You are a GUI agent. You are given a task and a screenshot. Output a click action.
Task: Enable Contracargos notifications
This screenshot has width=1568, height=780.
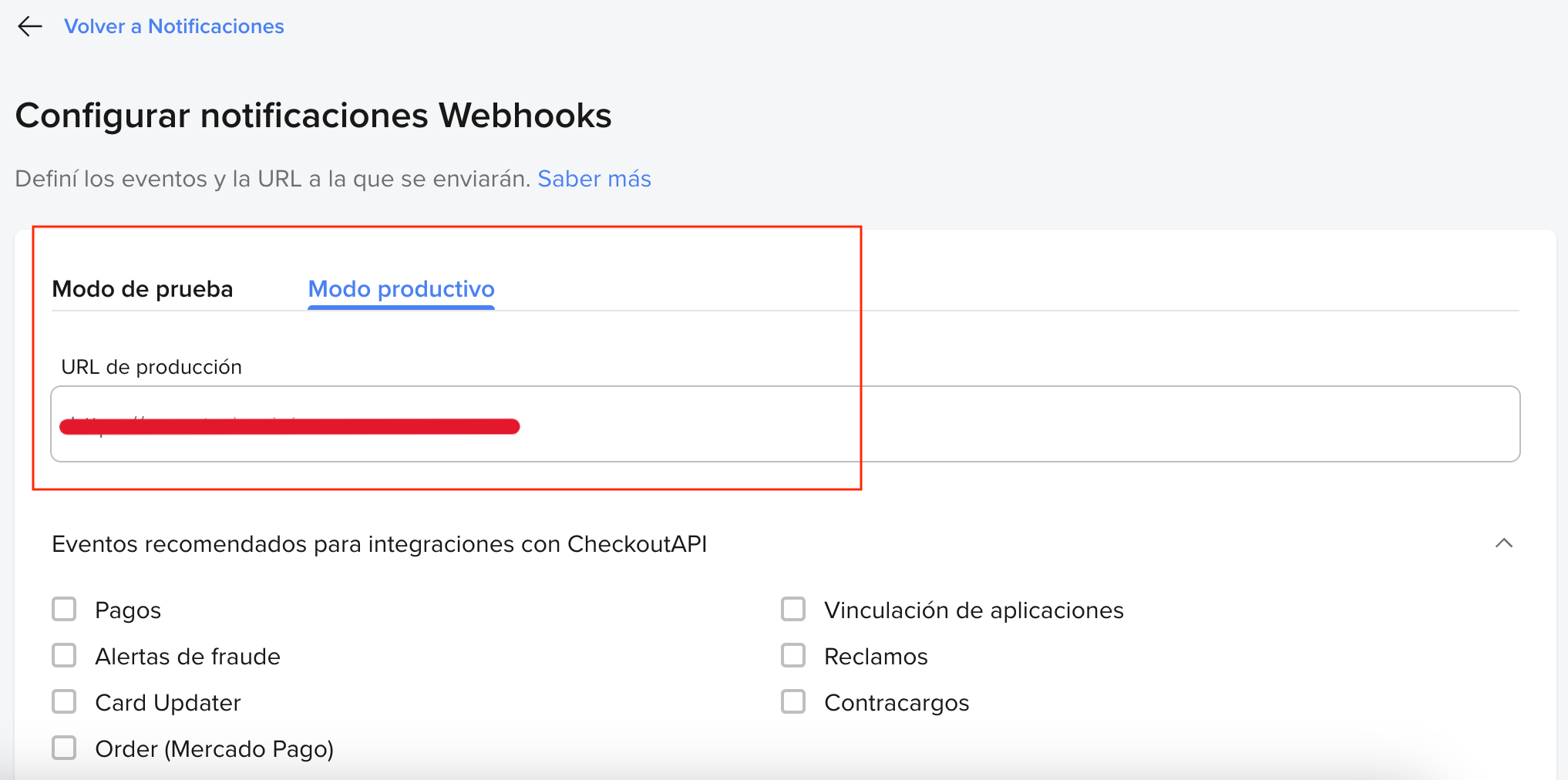[x=792, y=701]
